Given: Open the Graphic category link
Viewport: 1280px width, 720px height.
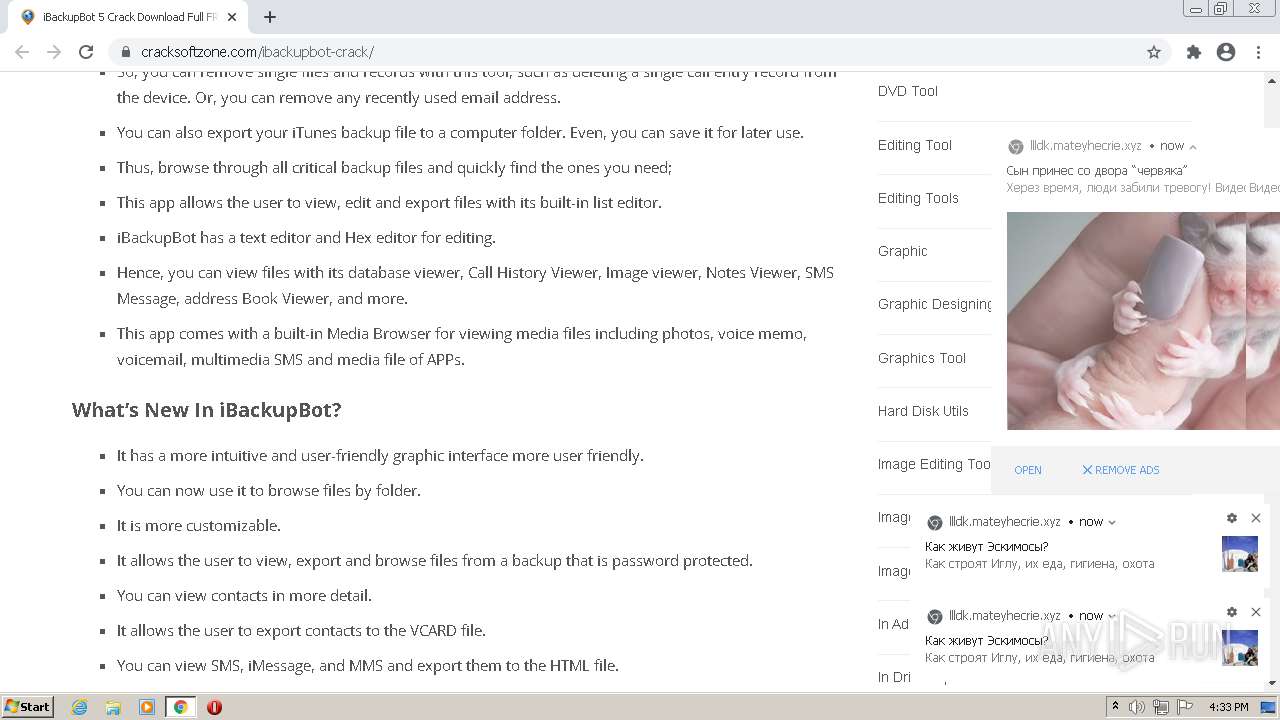Looking at the screenshot, I should pyautogui.click(x=903, y=251).
